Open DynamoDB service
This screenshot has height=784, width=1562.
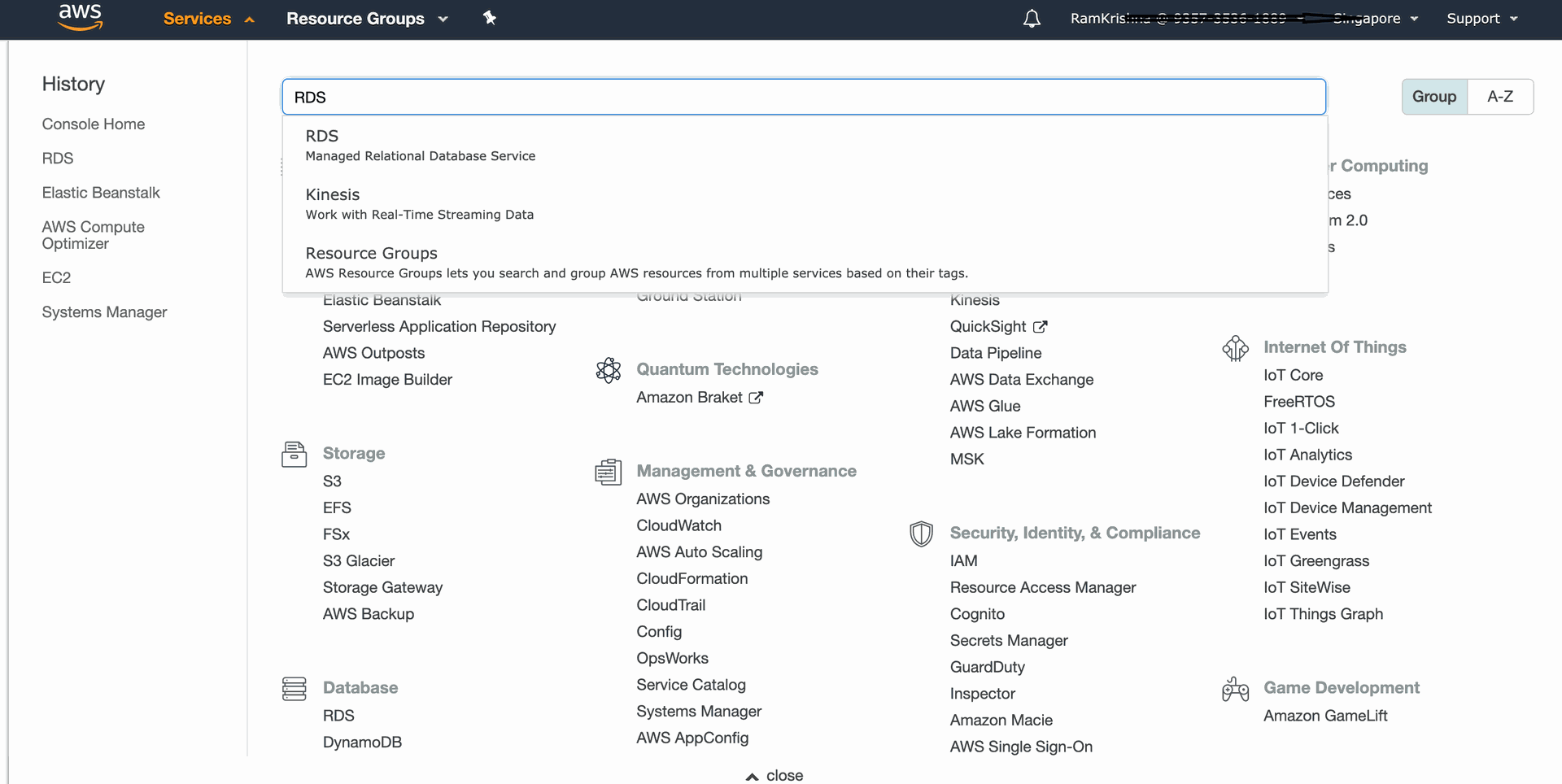coord(362,743)
